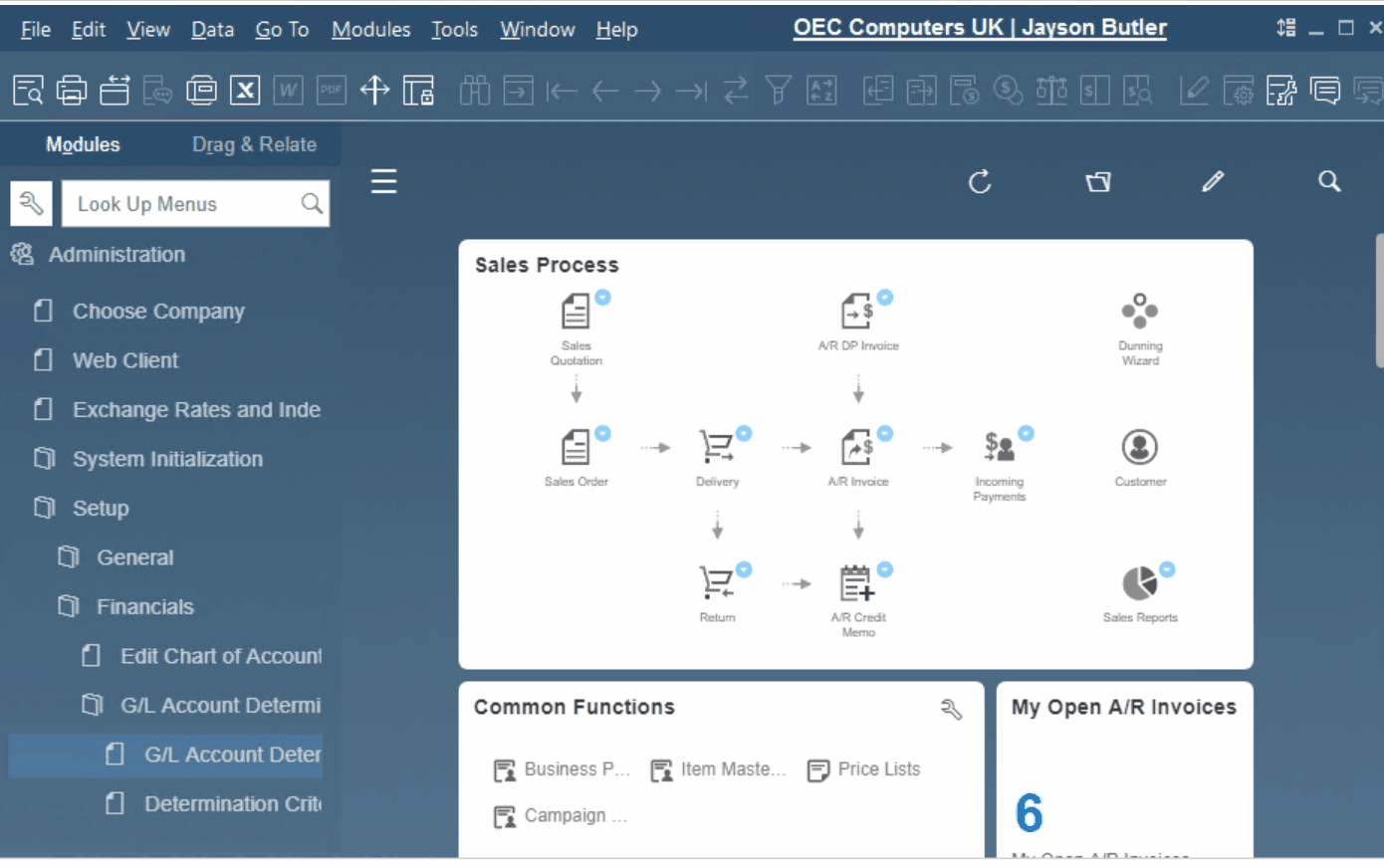Click the OEC Computers UK company title link

[979, 28]
